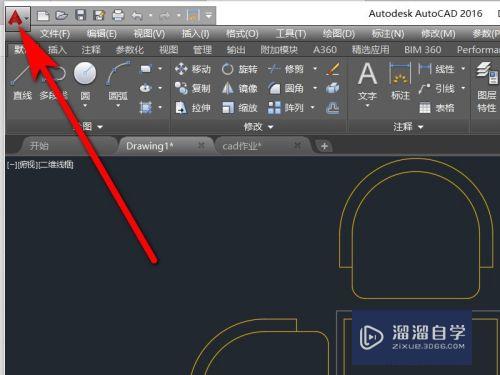Open the 编辑(E) menu
Screen dimensions: 500x375
[102, 34]
